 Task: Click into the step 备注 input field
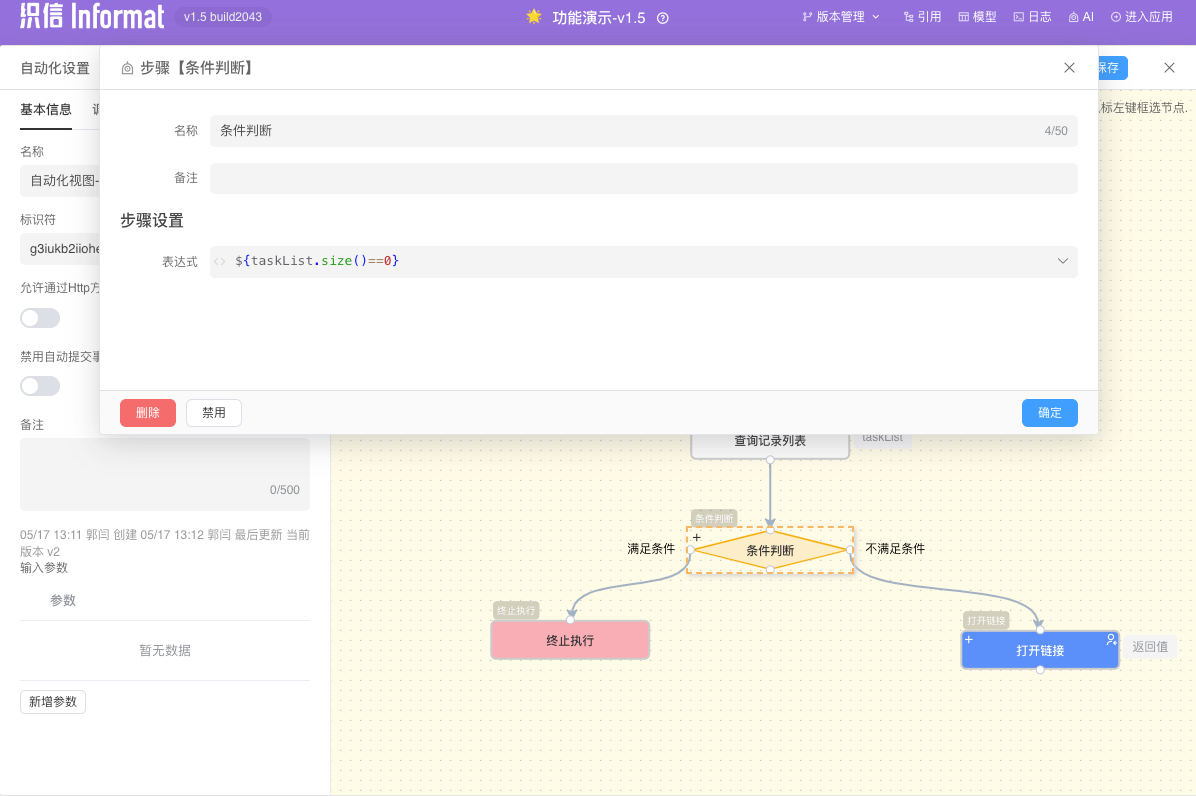click(643, 178)
